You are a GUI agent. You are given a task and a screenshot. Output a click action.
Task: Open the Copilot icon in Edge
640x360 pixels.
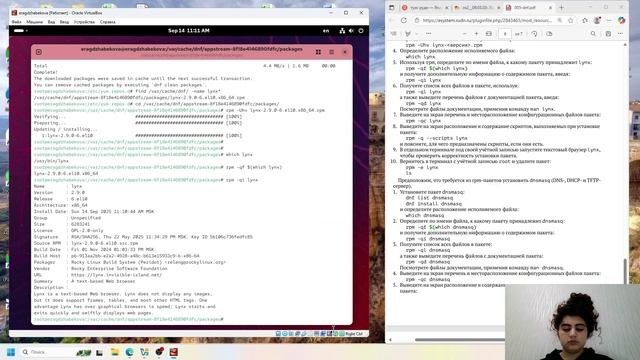pos(621,20)
